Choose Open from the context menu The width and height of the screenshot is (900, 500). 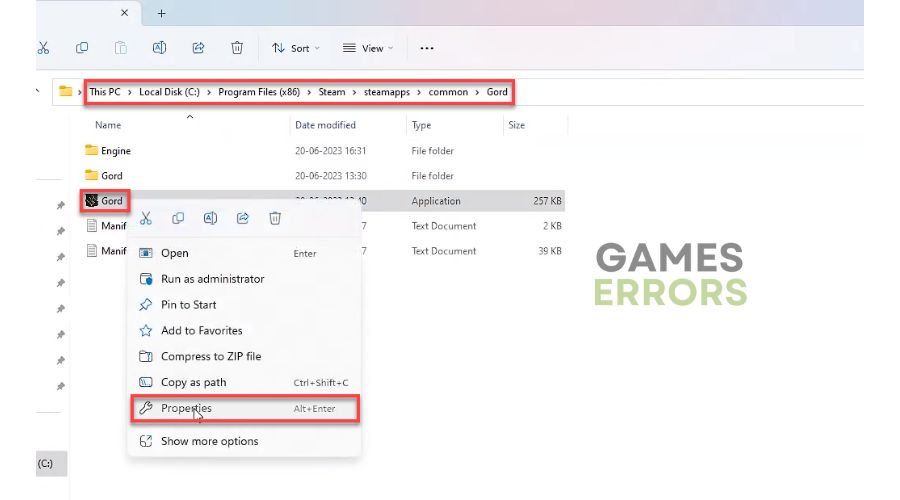(245, 253)
